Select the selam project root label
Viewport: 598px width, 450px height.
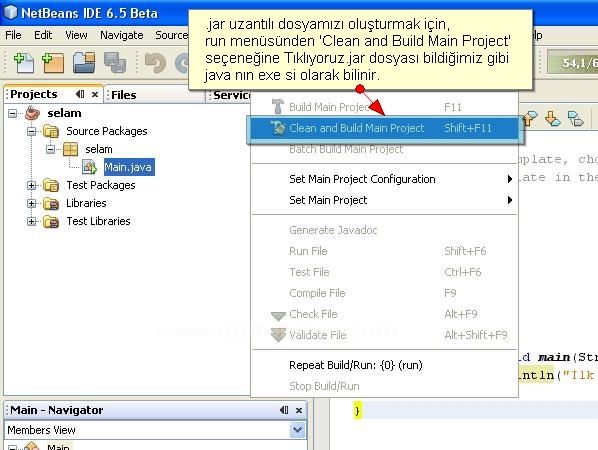(x=64, y=113)
